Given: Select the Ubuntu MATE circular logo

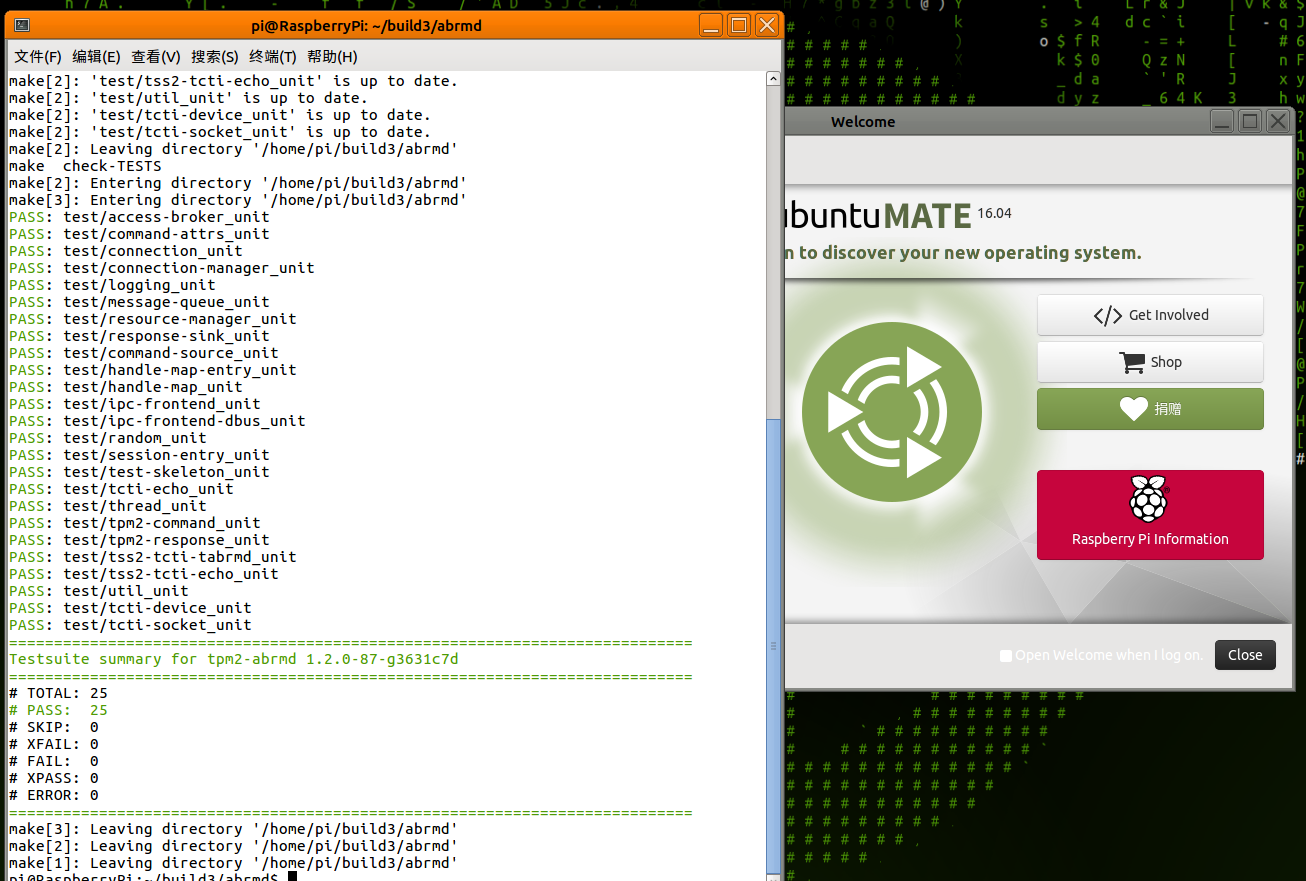Looking at the screenshot, I should 891,411.
